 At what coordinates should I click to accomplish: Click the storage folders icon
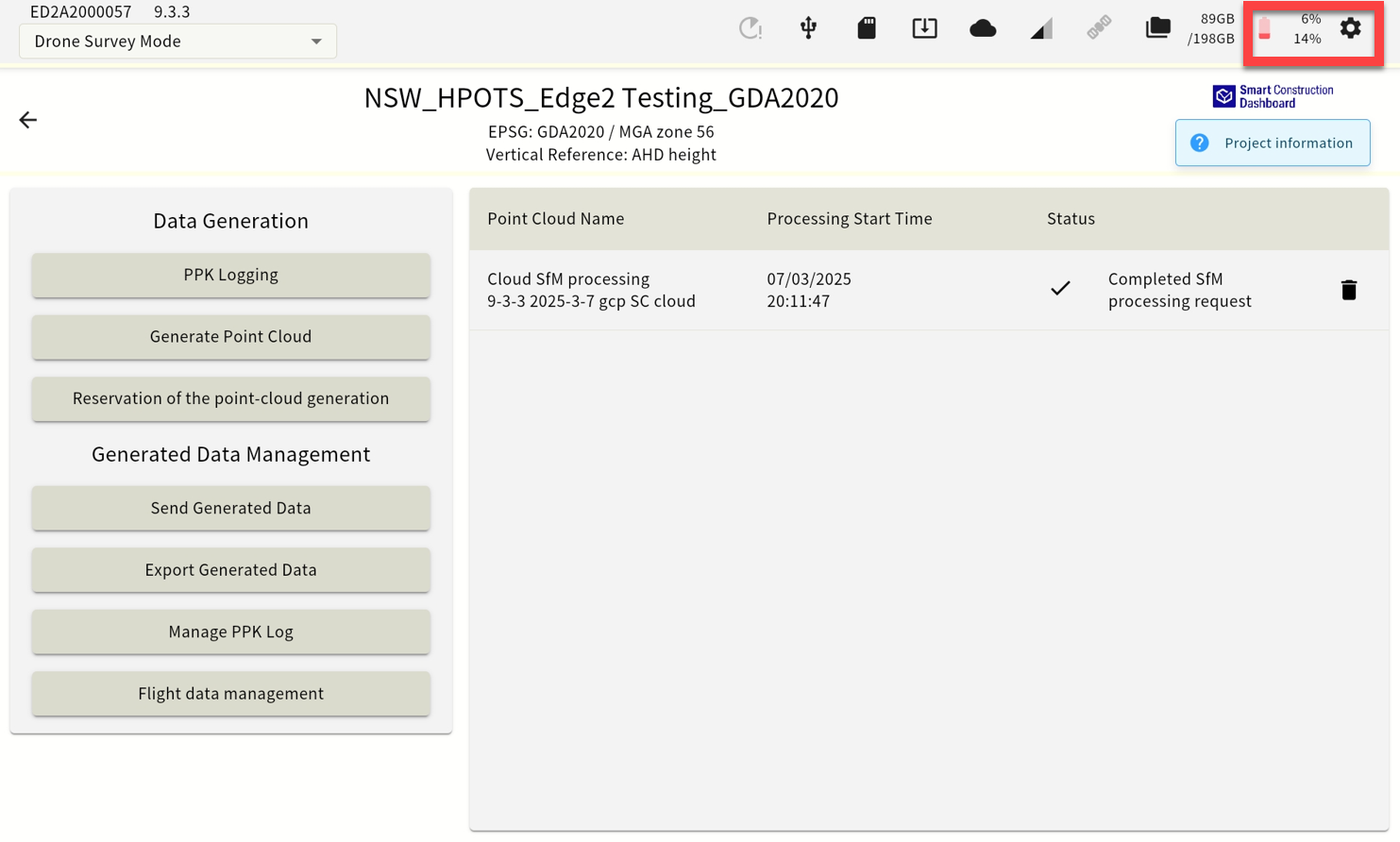tap(1157, 28)
